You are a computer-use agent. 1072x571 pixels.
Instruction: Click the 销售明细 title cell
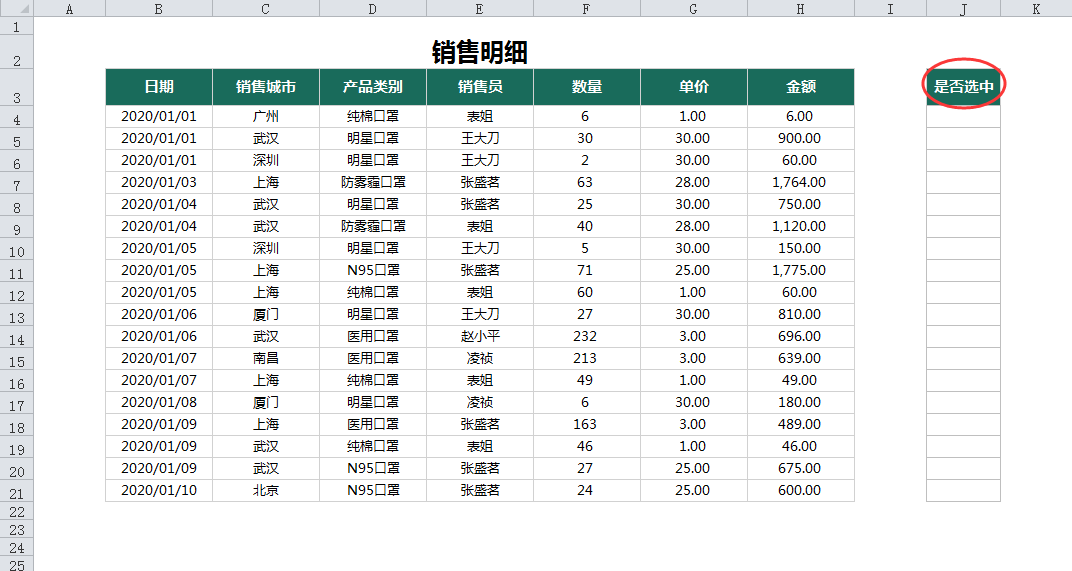coord(480,52)
